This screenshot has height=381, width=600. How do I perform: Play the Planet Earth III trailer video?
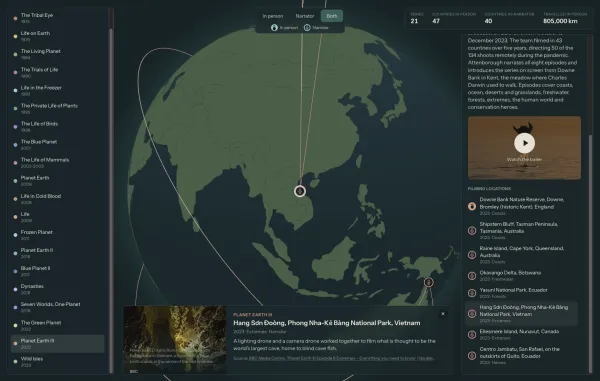tap(524, 143)
